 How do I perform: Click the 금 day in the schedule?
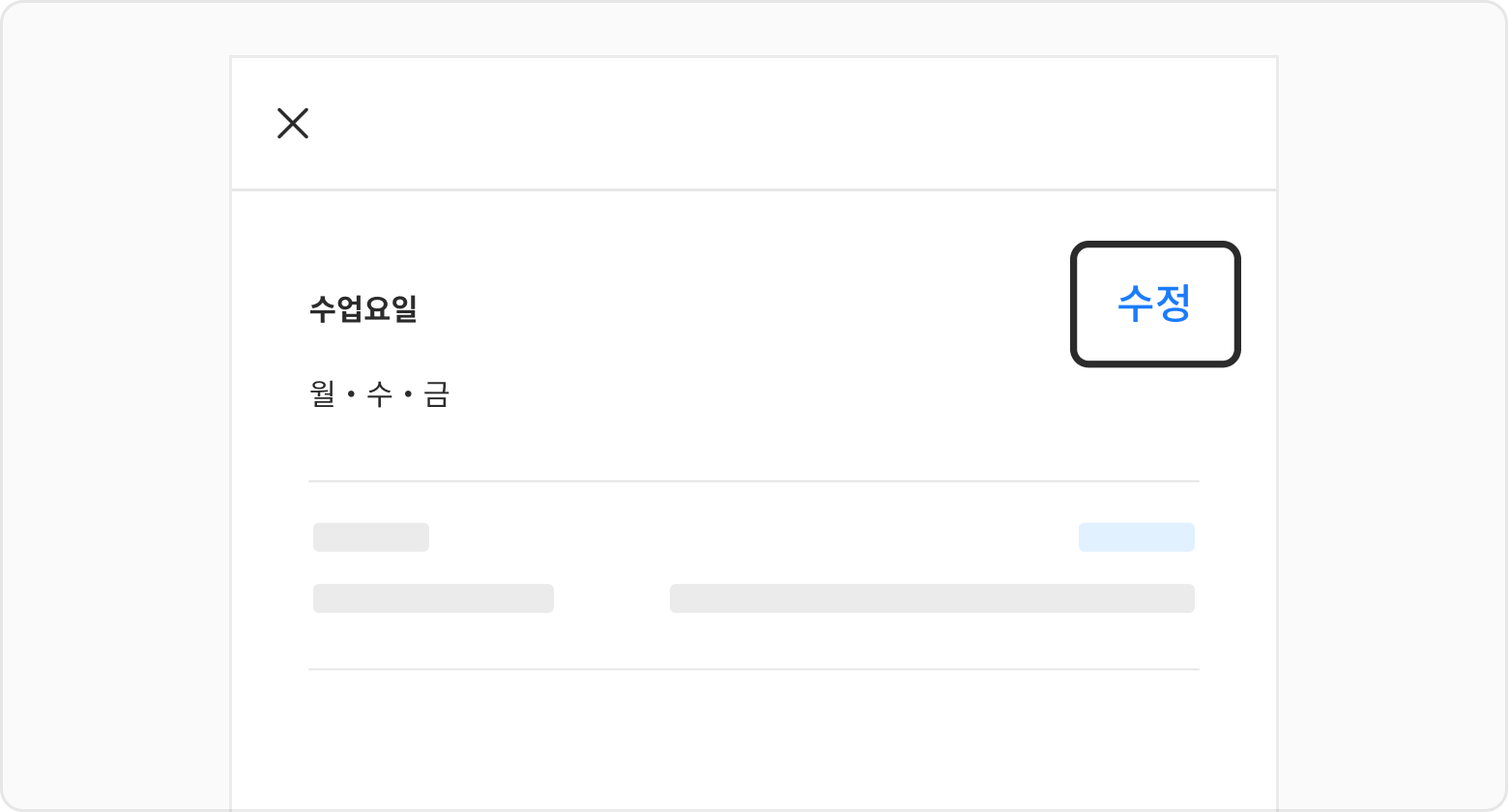(x=437, y=394)
